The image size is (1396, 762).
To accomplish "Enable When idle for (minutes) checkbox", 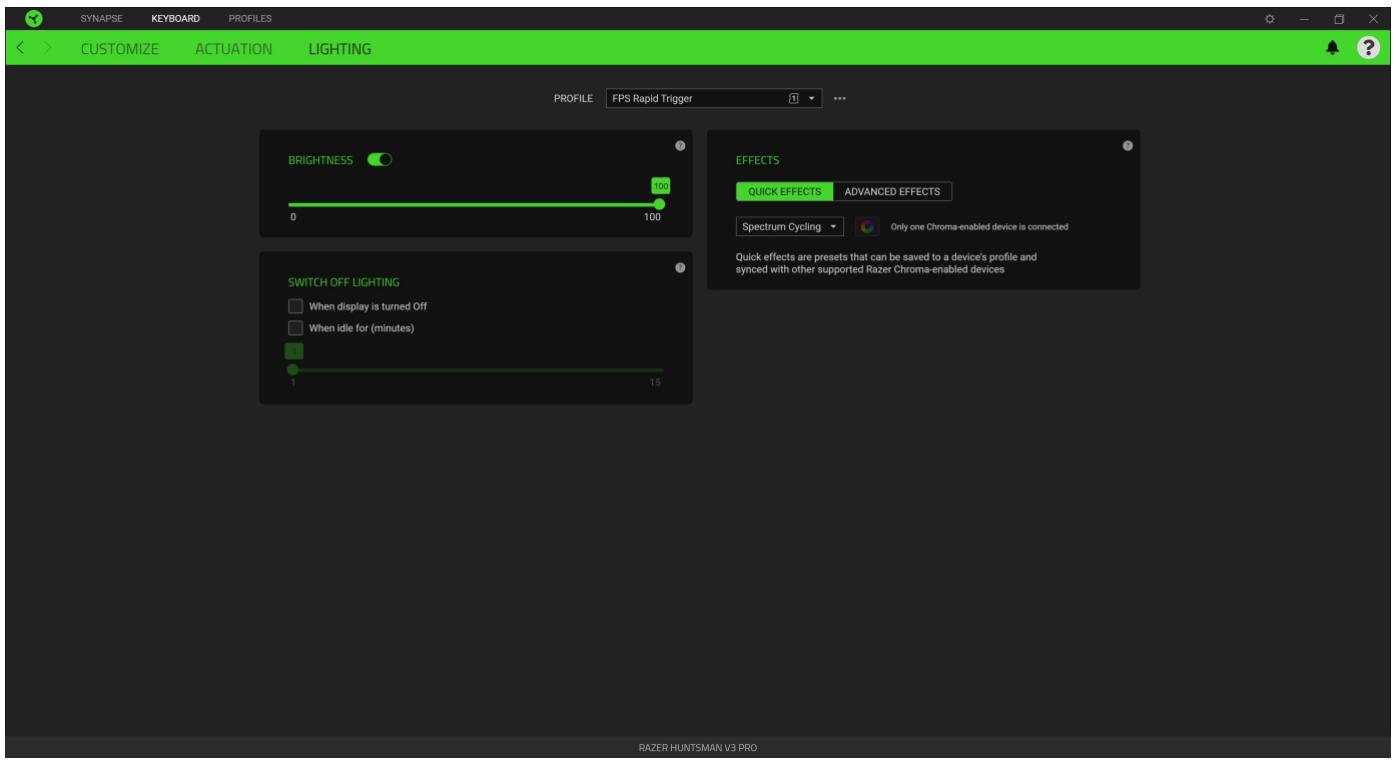I will (x=295, y=327).
